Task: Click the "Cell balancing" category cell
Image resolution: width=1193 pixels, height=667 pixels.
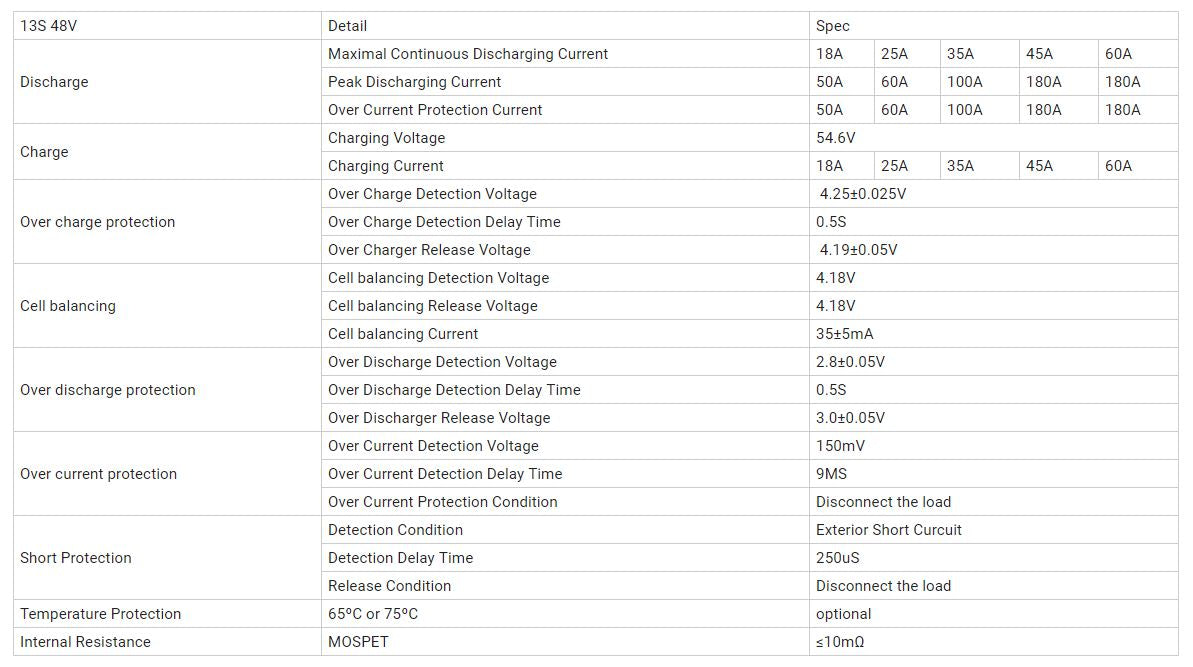Action: pos(68,306)
